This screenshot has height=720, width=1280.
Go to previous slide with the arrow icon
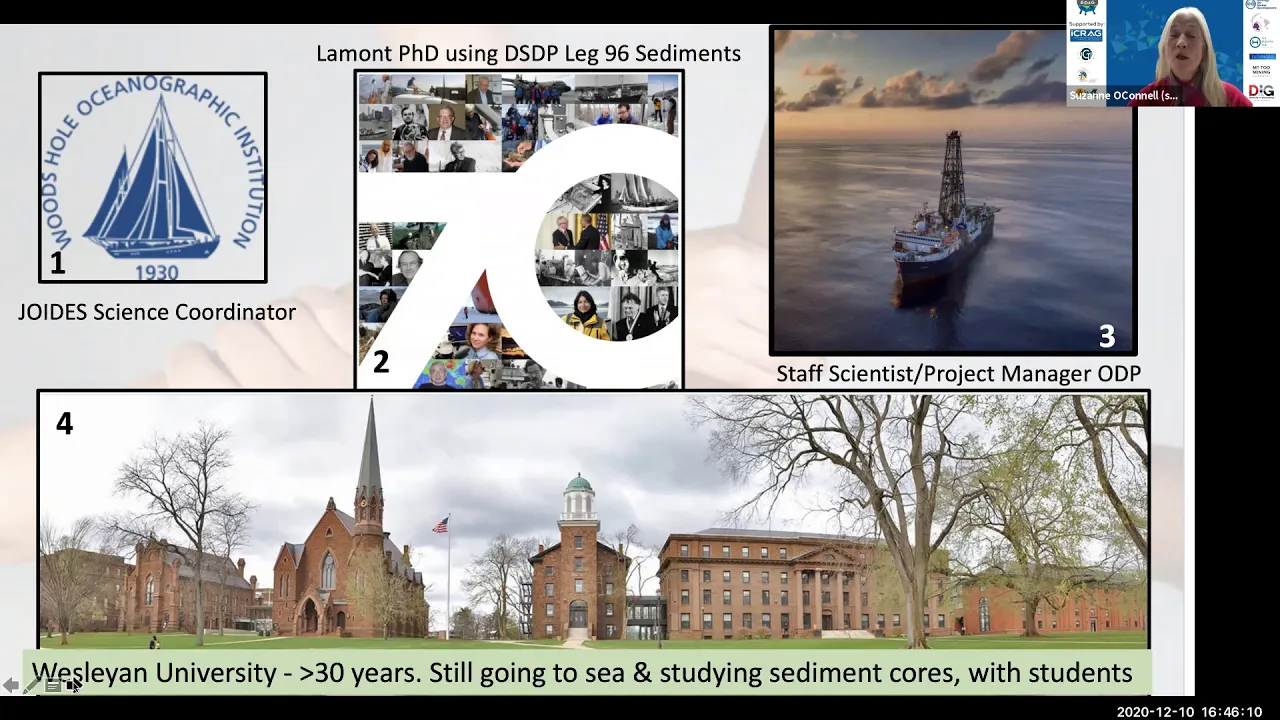(10, 685)
